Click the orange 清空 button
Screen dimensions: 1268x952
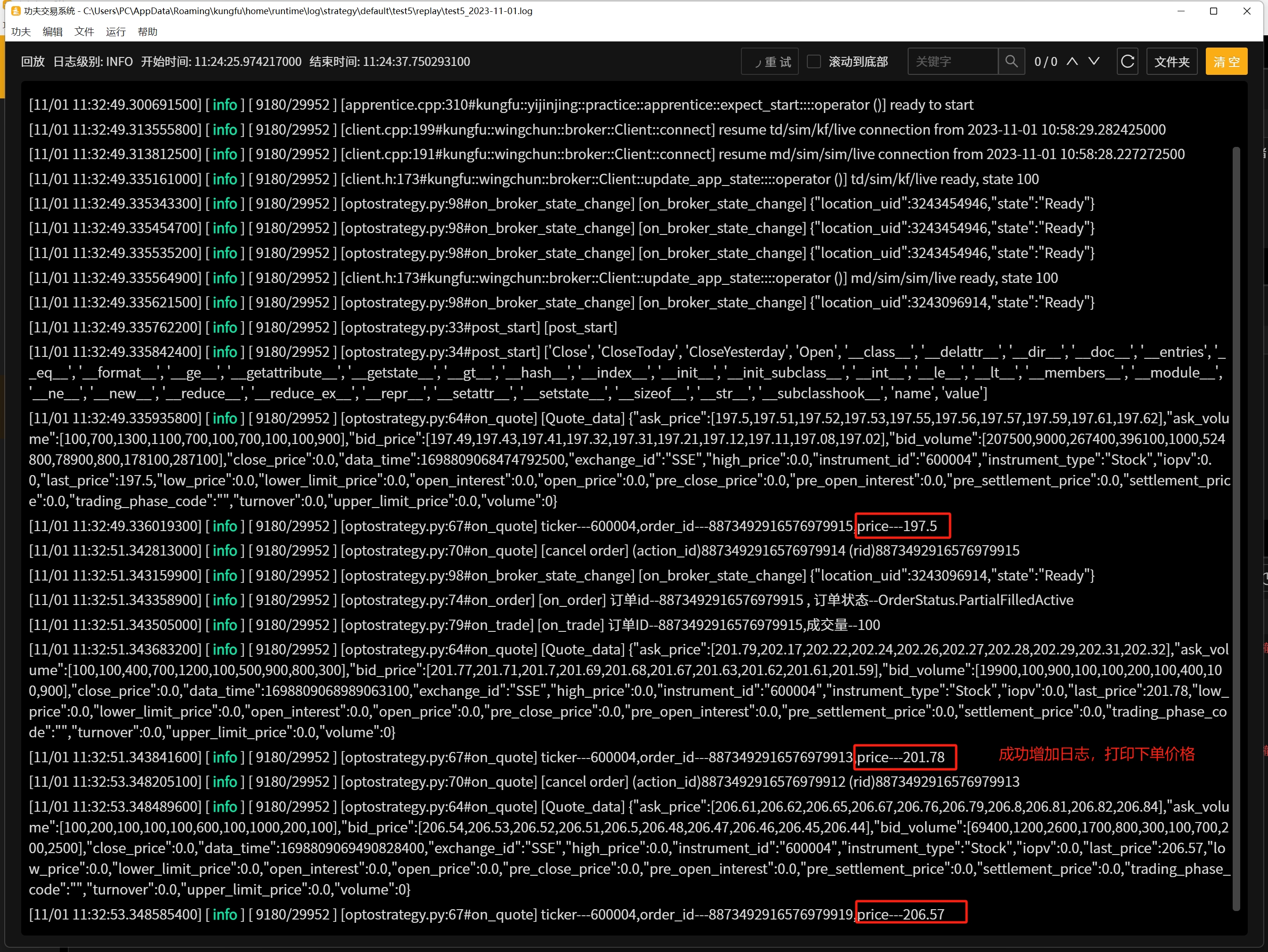click(x=1226, y=61)
